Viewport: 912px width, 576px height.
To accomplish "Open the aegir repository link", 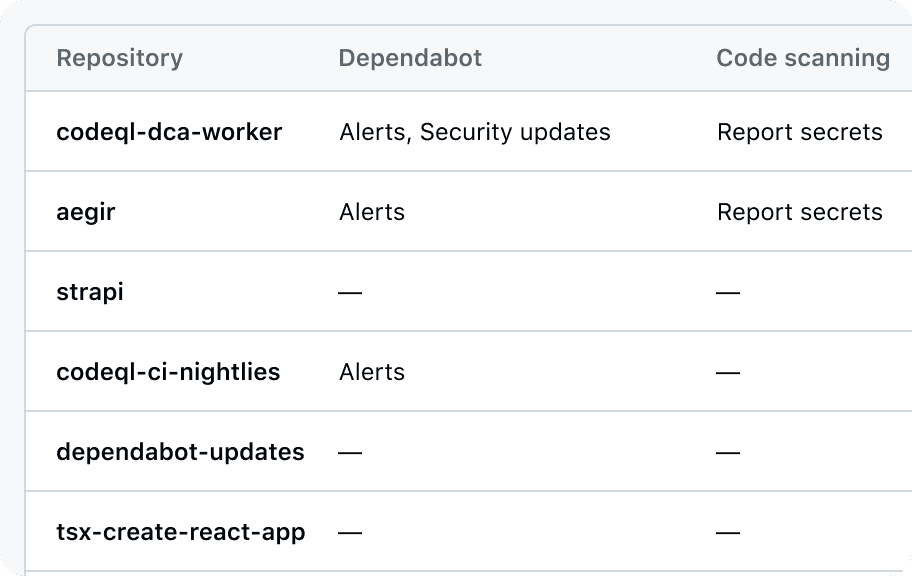I will click(x=86, y=212).
